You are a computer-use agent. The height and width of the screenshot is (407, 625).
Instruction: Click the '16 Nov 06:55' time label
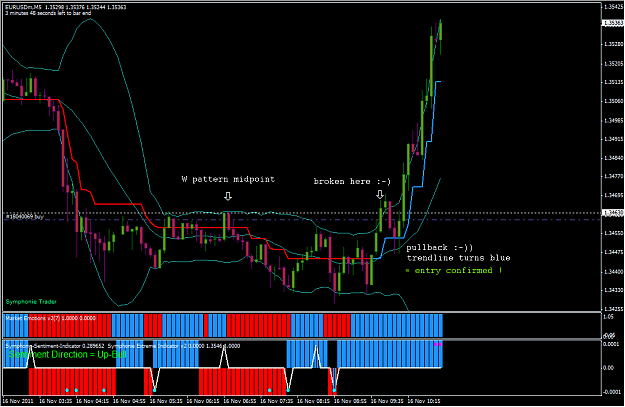tap(240, 401)
